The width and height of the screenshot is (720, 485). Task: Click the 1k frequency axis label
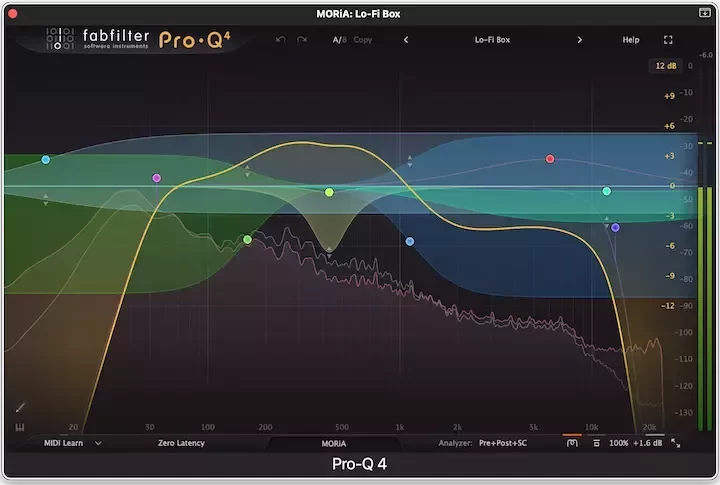pyautogui.click(x=400, y=427)
